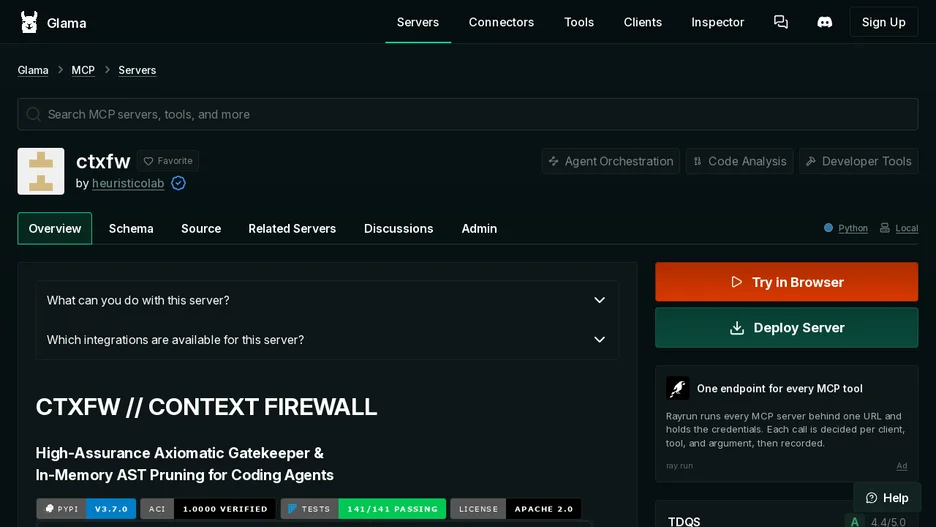Open the Inspector navigation item
Image resolution: width=936 pixels, height=527 pixels.
tap(718, 22)
